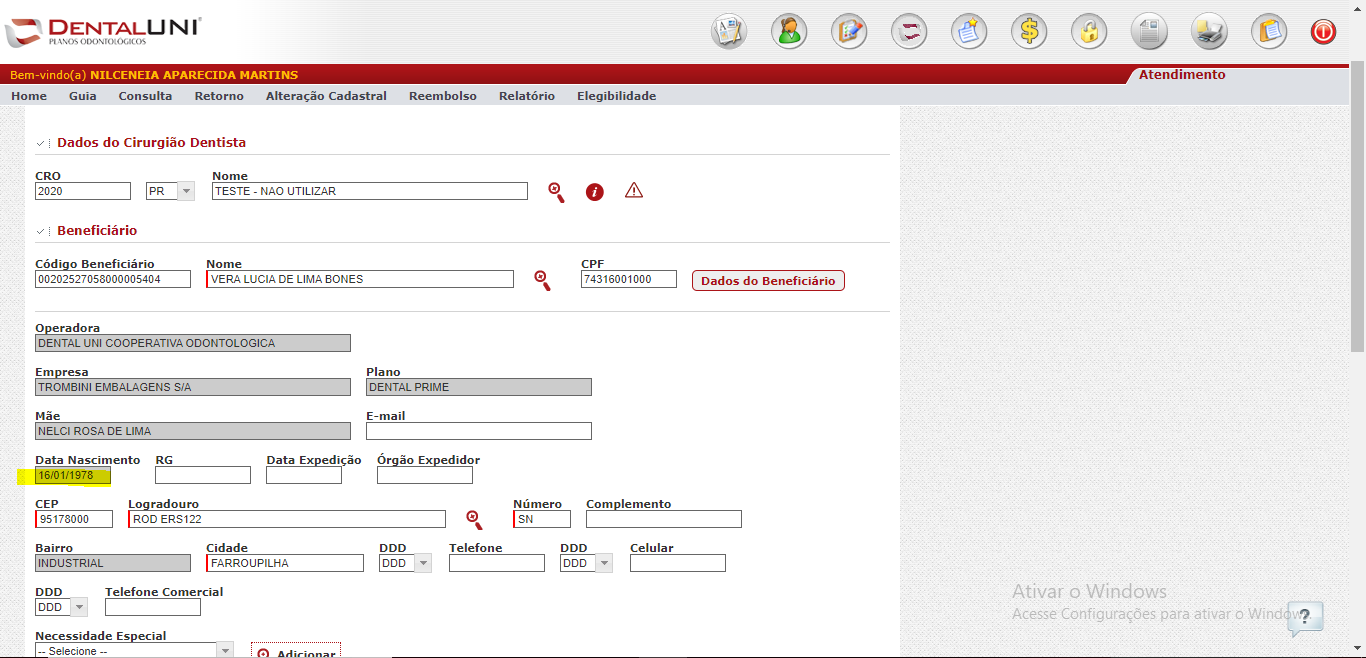Search dentist with magnifier beside TESTE name
This screenshot has height=658, width=1366.
pos(556,192)
